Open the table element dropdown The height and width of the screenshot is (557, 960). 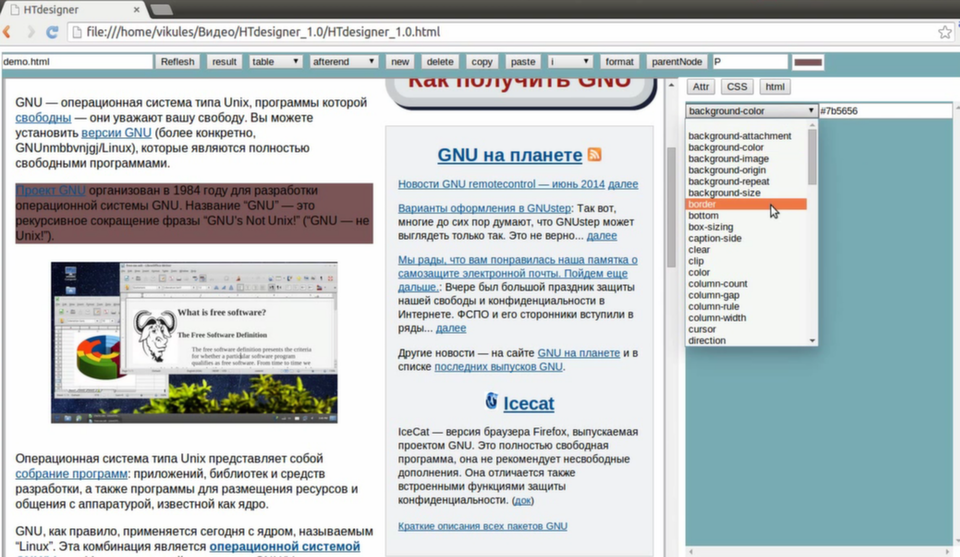[x=275, y=62]
